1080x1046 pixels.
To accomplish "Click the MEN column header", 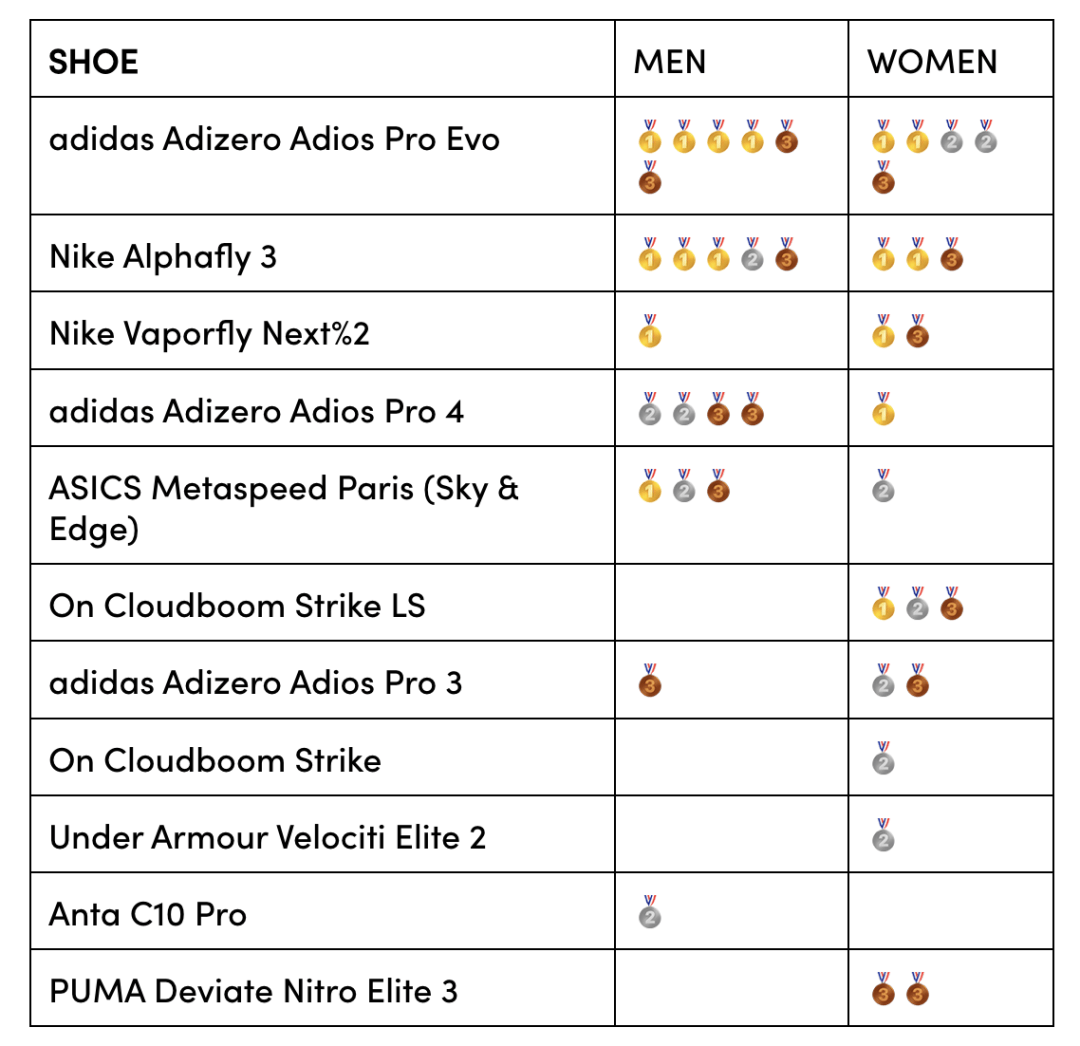I will click(x=669, y=62).
